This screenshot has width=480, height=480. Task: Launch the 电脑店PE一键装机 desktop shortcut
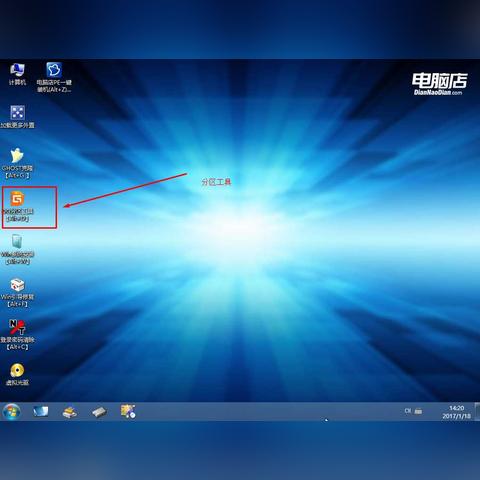point(54,77)
